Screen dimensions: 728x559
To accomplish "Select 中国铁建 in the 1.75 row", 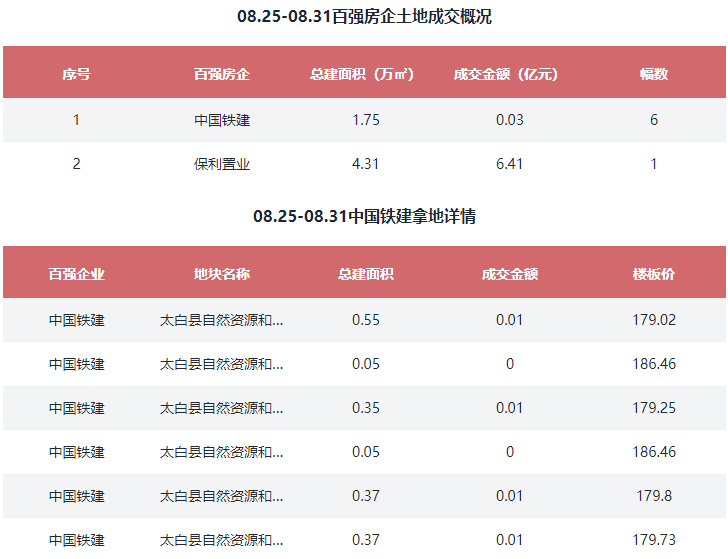I will pos(222,120).
